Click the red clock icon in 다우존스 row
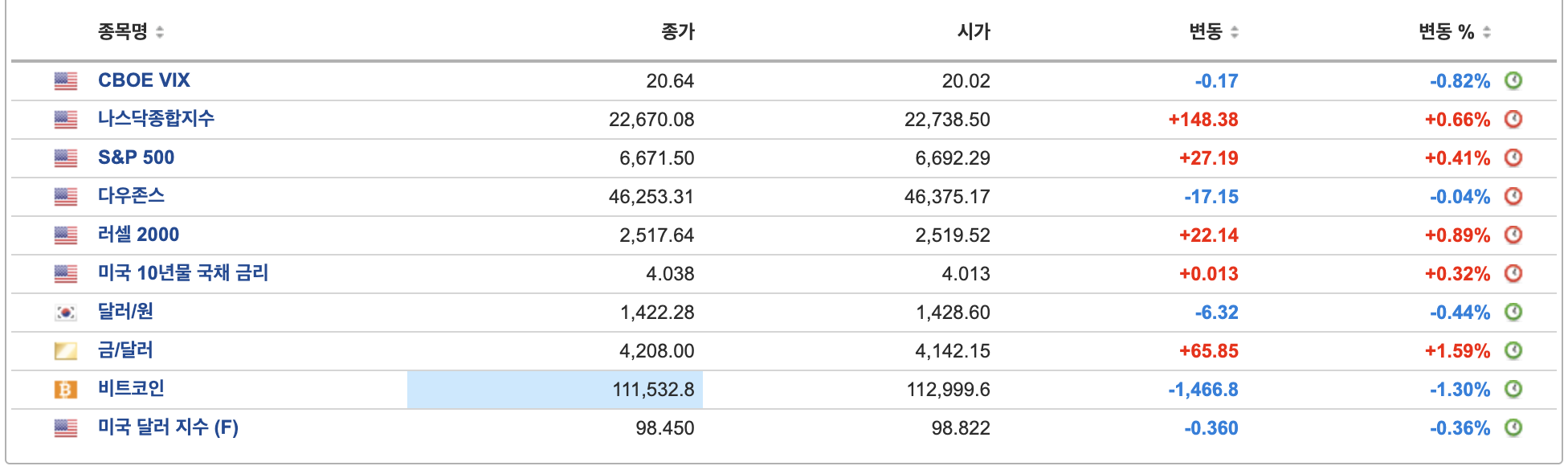The image size is (1568, 466). pyautogui.click(x=1513, y=196)
